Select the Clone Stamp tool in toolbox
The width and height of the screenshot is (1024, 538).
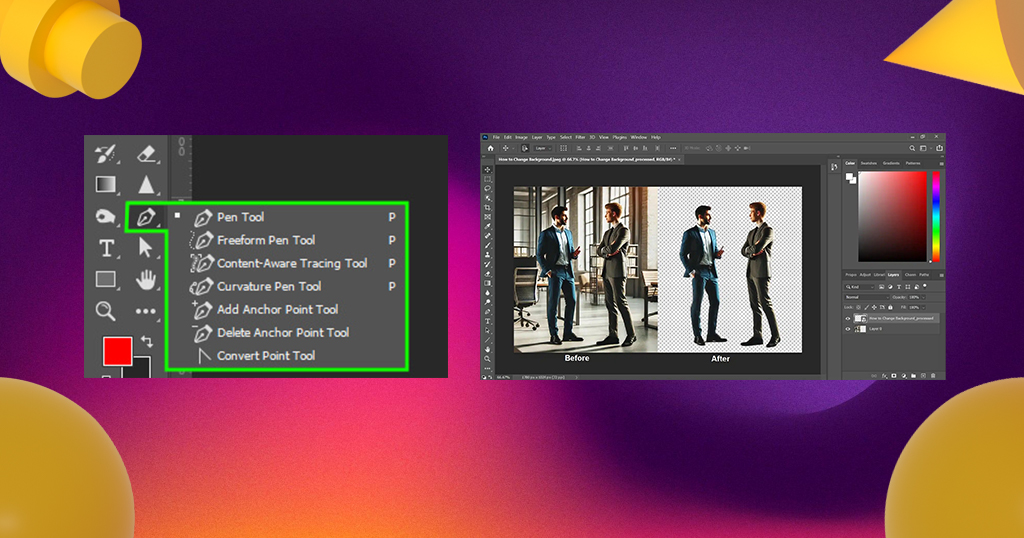[487, 255]
